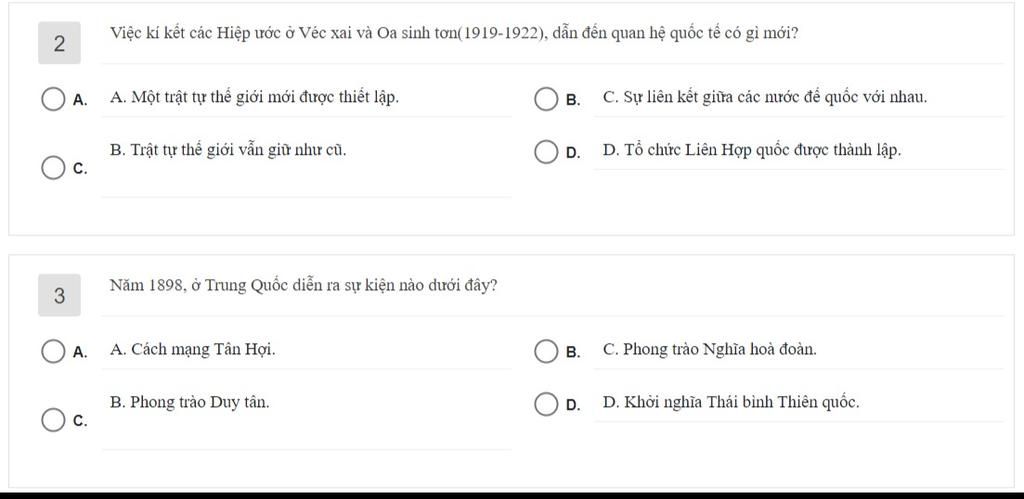
Task: Choose answer 'Phong trào Nghĩa hoà đoàn'
Action: pyautogui.click(x=710, y=349)
